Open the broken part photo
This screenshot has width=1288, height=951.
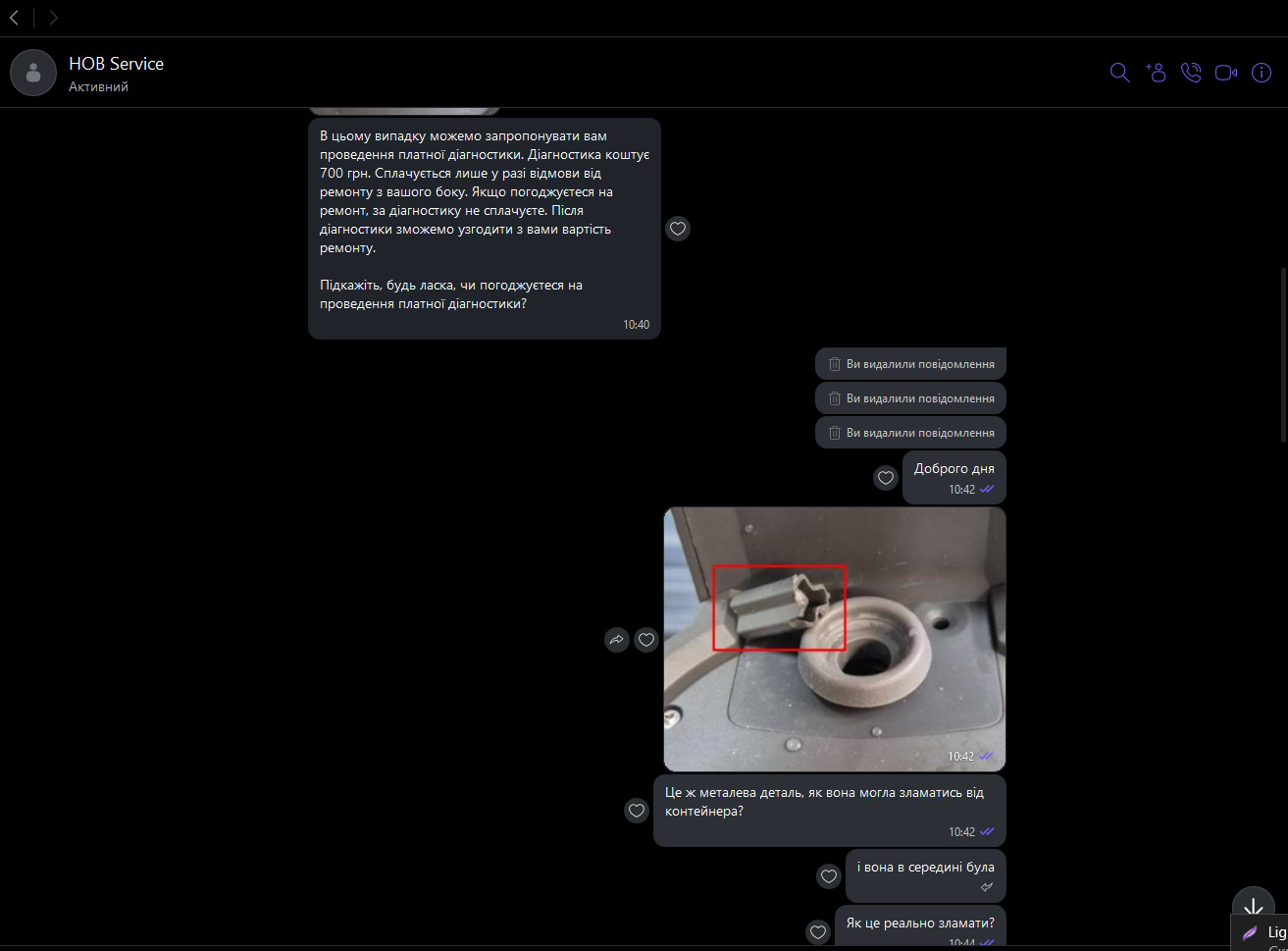[x=834, y=638]
